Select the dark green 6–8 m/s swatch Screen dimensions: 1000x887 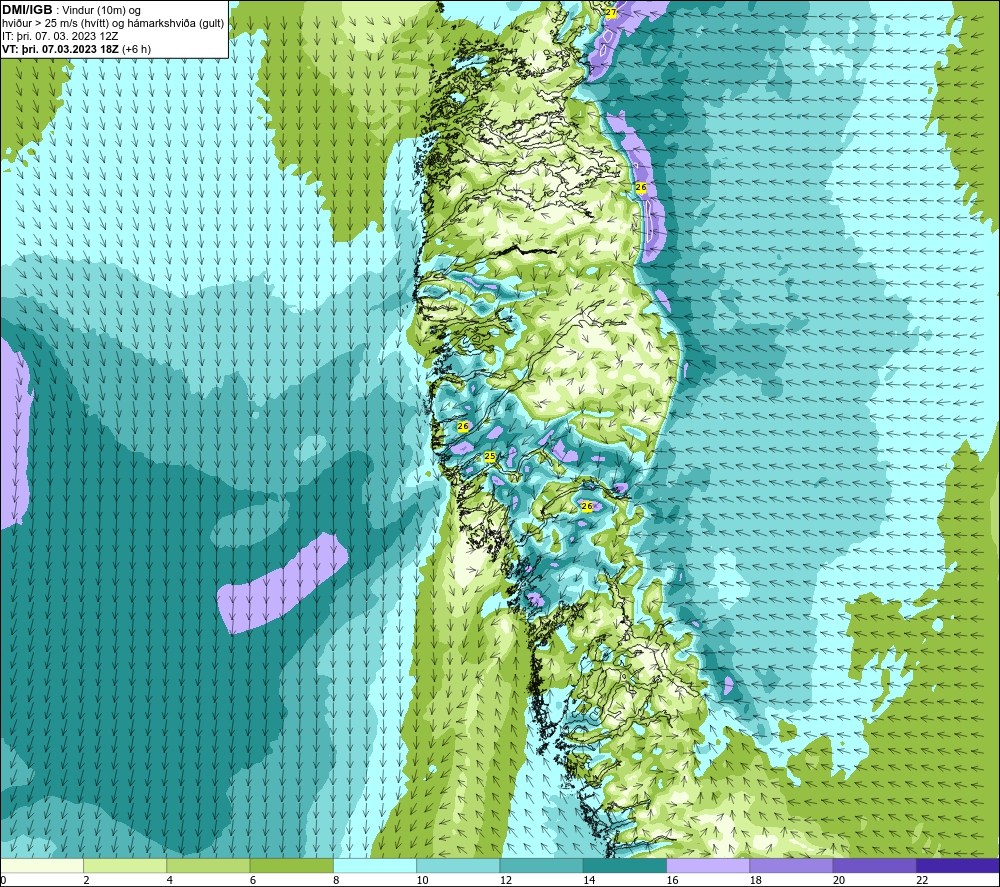(x=291, y=865)
